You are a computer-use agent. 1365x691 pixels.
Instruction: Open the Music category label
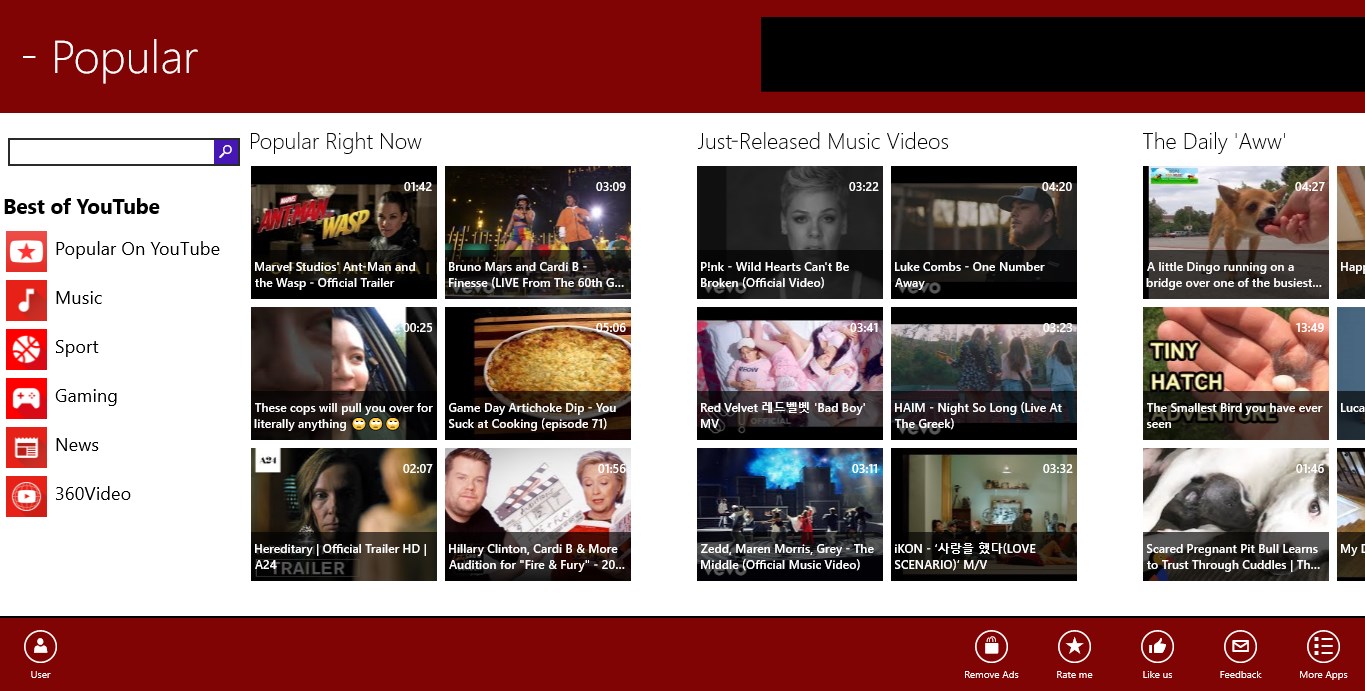(x=78, y=298)
